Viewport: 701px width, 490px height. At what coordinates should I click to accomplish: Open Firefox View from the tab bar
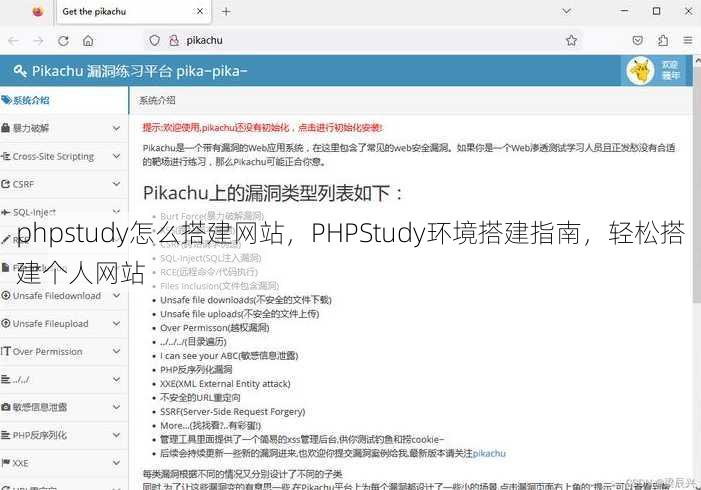[38, 11]
